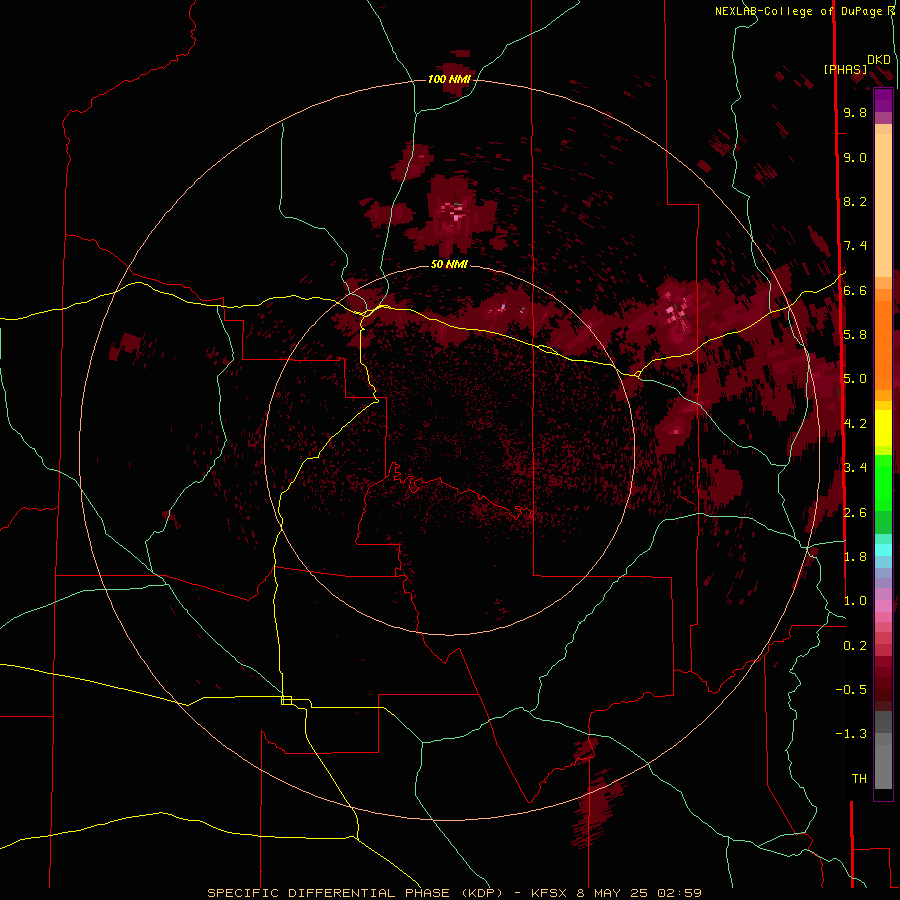
Task: Click the 7.4 scale value
Action: (x=855, y=246)
